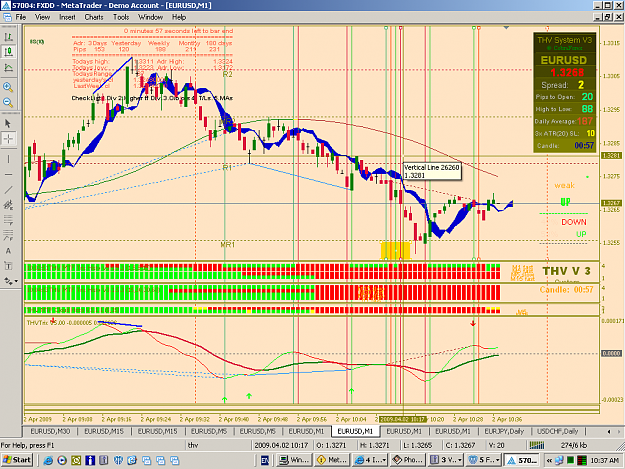Click the 1.3281 price axis label

point(611,155)
